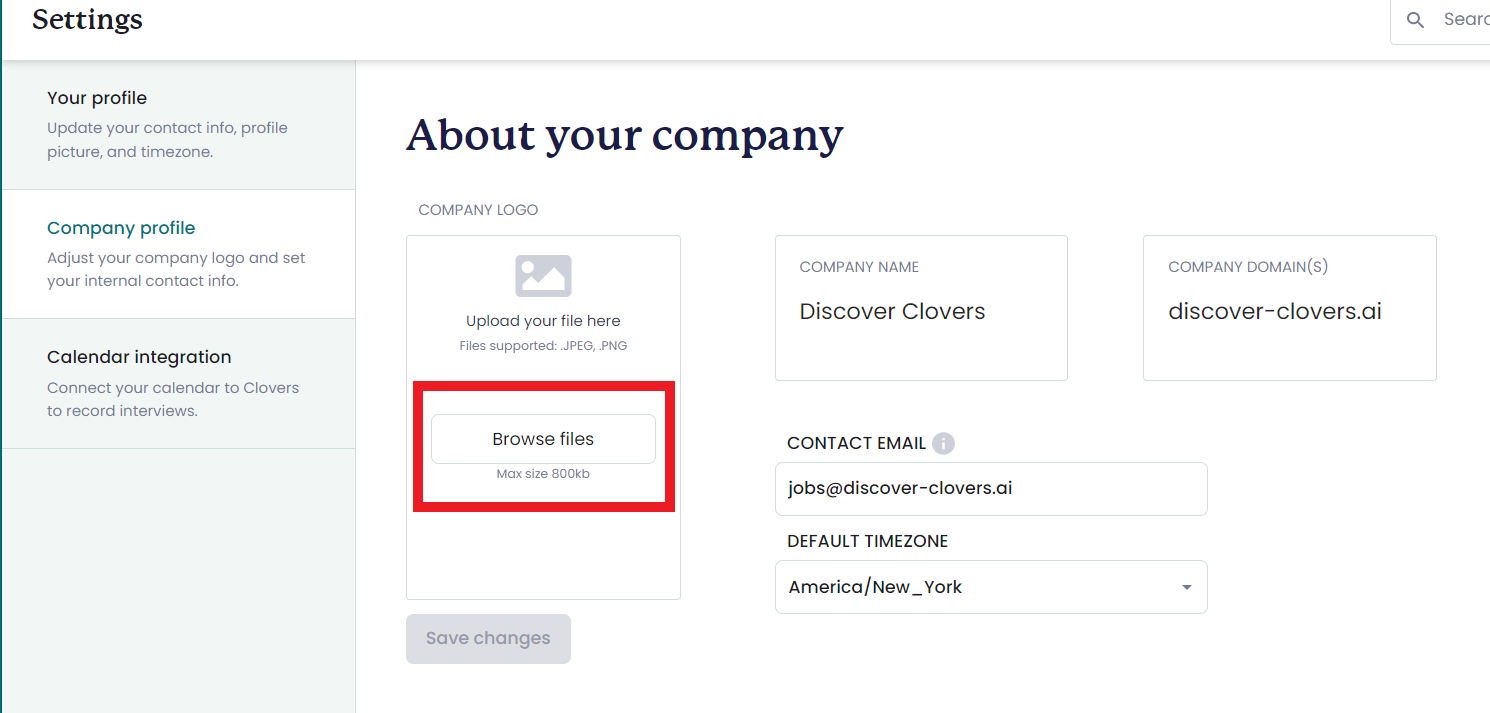Click the search magnifier icon
Screen dimensions: 1490x713
pos(1415,20)
